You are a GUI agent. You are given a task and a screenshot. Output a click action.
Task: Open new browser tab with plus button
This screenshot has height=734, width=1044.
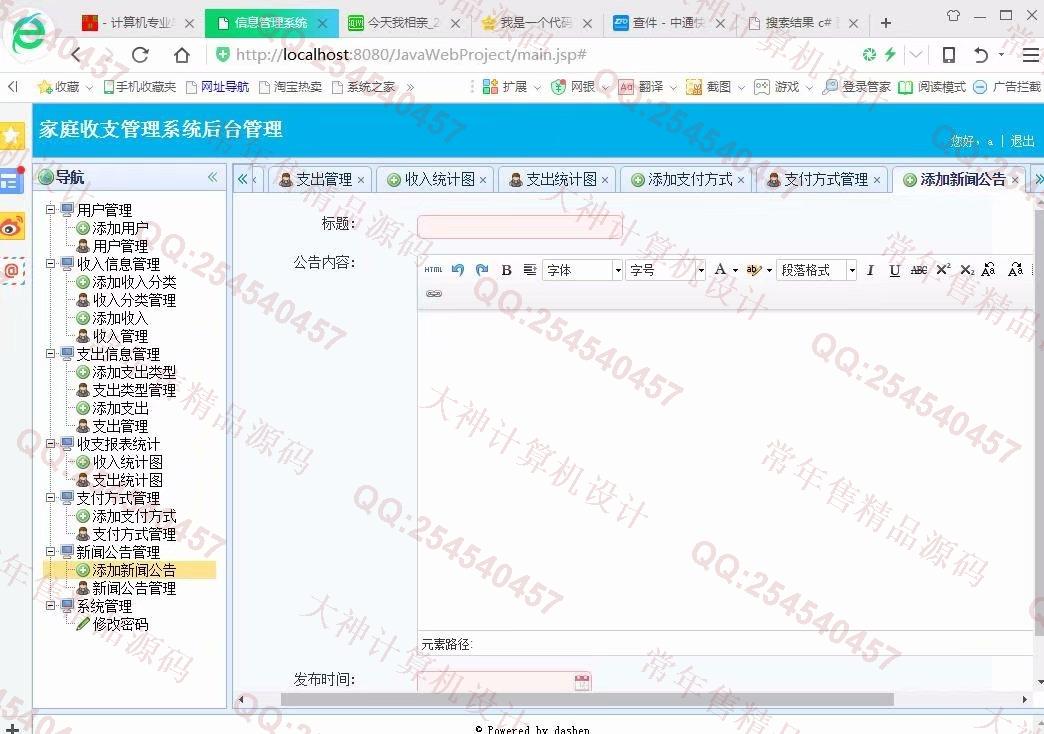(x=886, y=23)
